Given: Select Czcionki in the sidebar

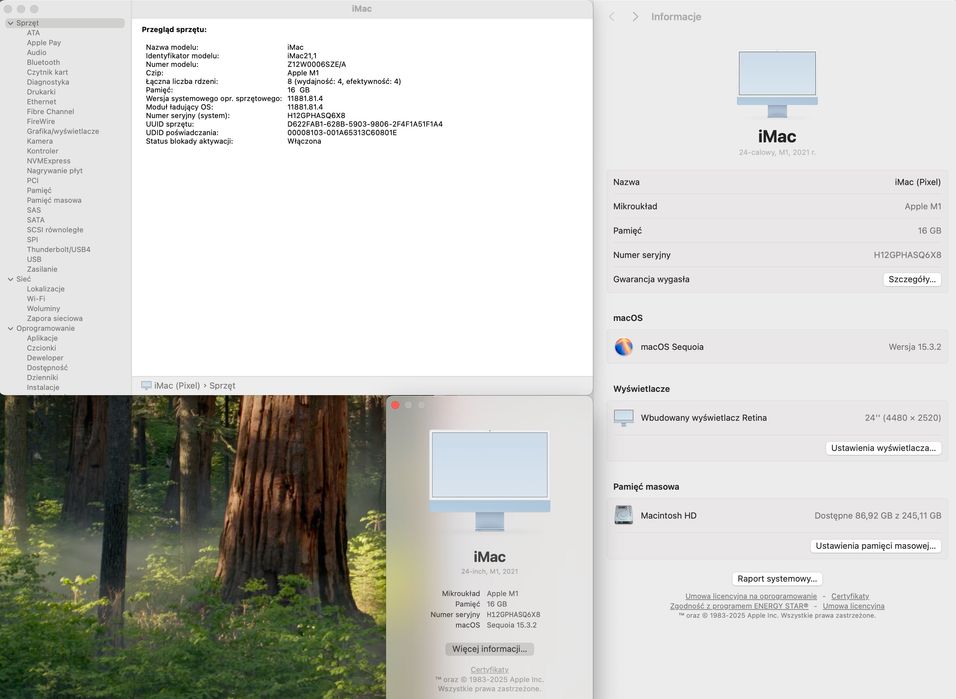Looking at the screenshot, I should click(x=41, y=348).
